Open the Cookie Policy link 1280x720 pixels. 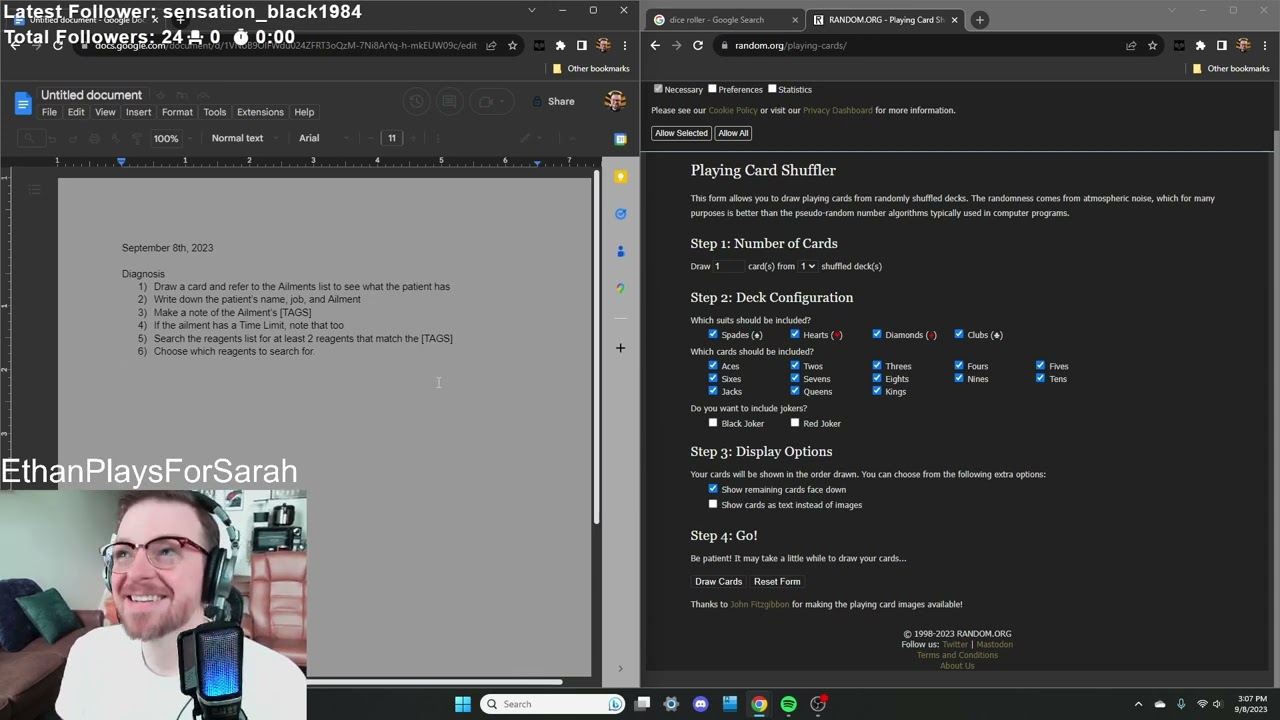pos(733,110)
